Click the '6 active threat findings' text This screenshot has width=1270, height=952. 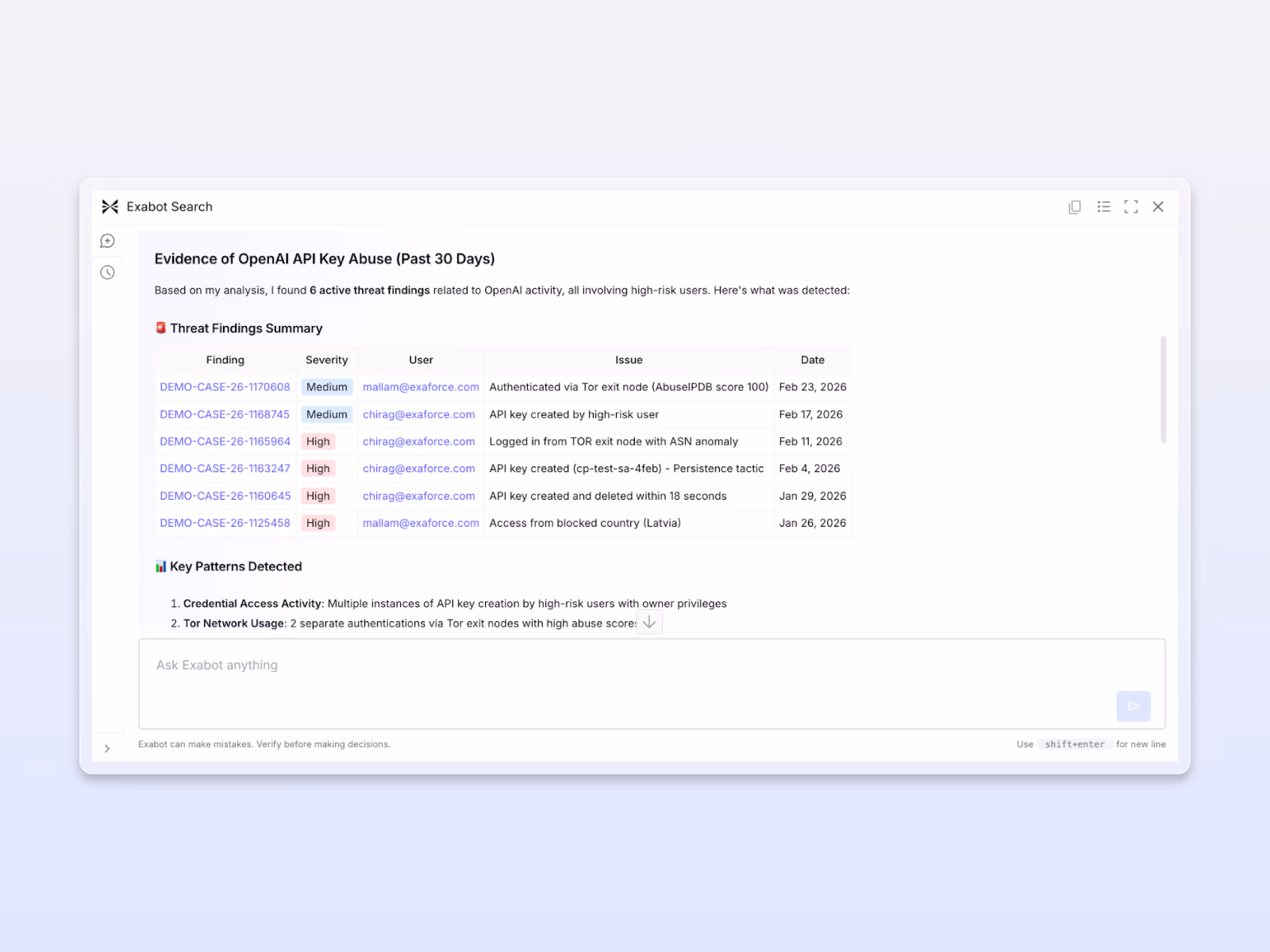coord(370,290)
